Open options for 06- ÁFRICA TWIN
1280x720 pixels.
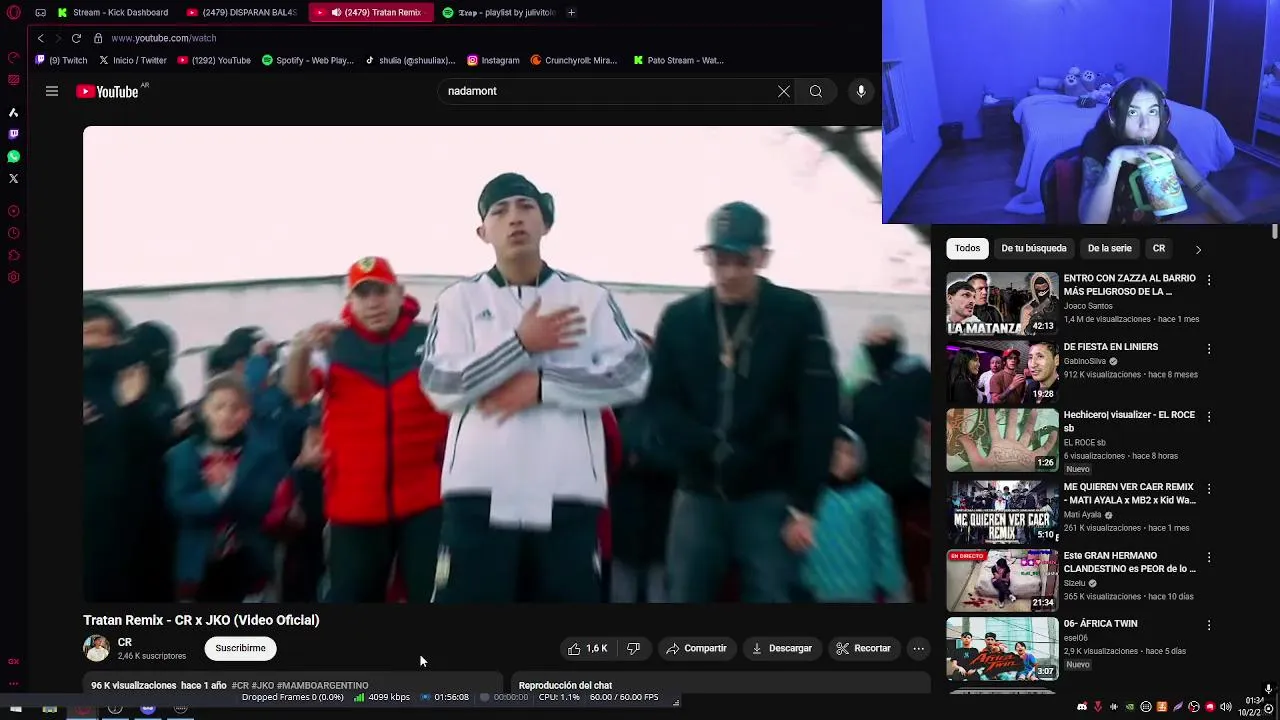point(1209,625)
